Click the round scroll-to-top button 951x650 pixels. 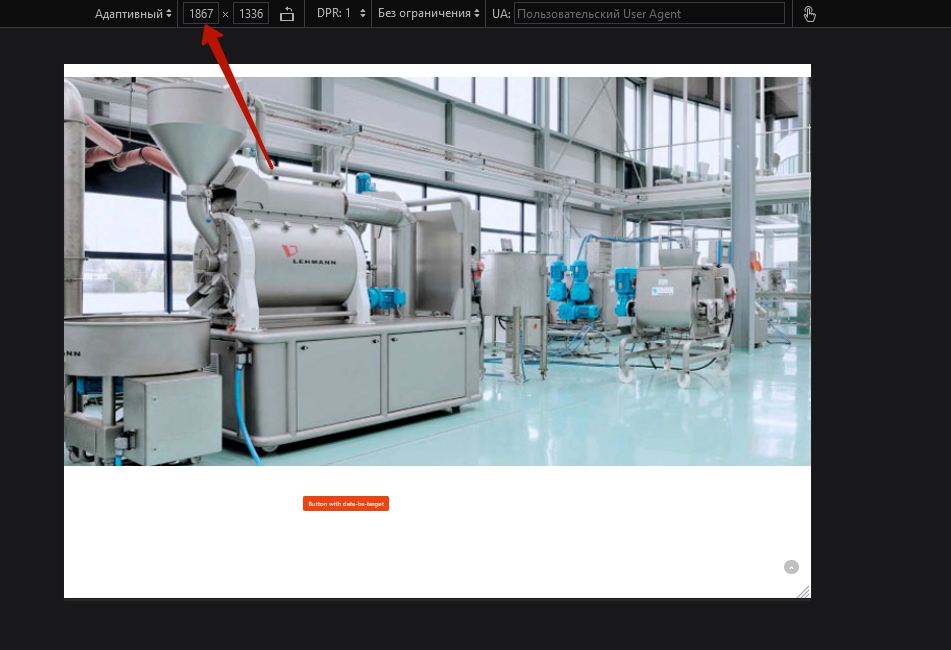click(x=791, y=567)
